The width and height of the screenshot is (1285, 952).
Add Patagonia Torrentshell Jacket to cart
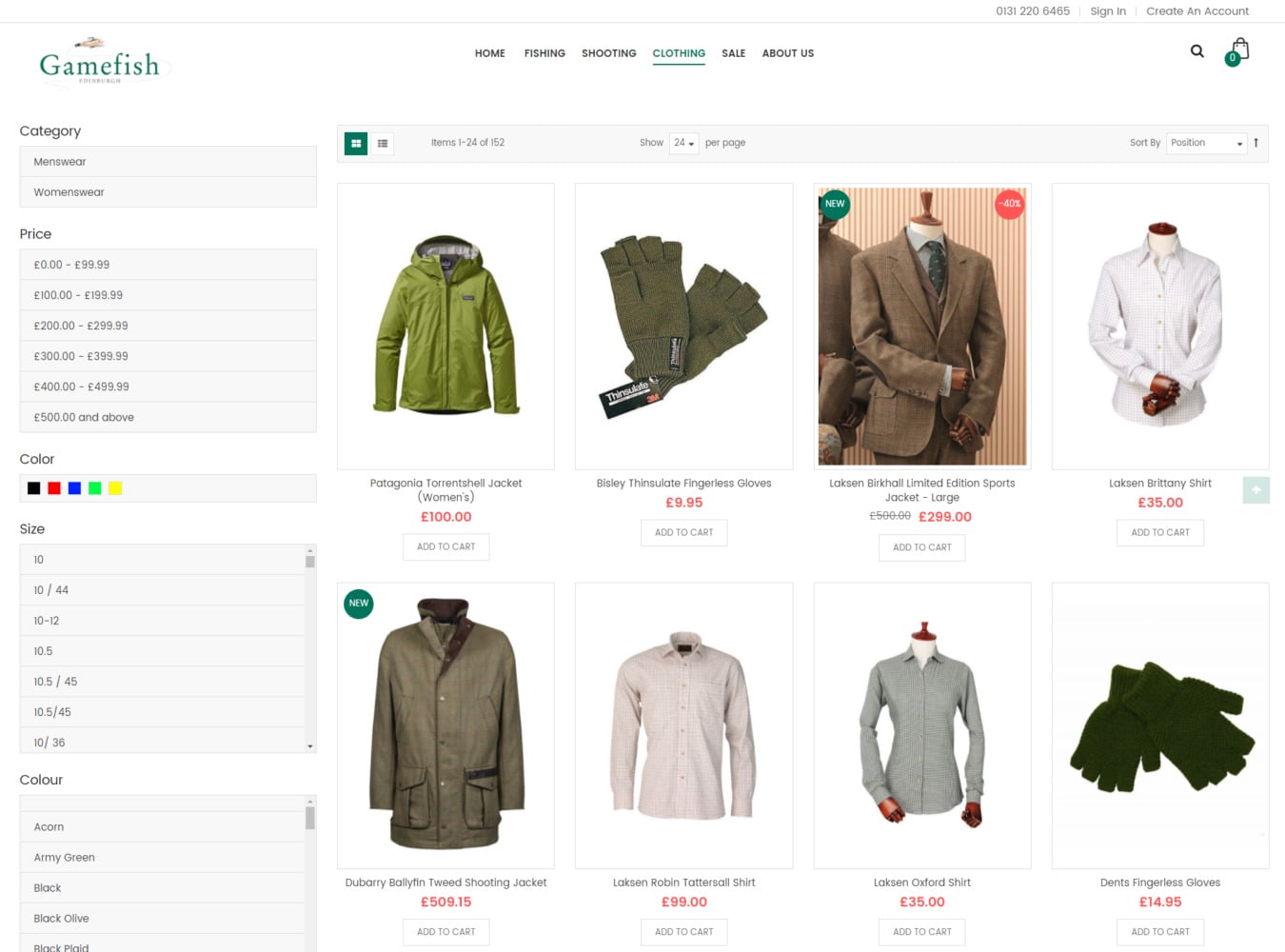tap(446, 547)
